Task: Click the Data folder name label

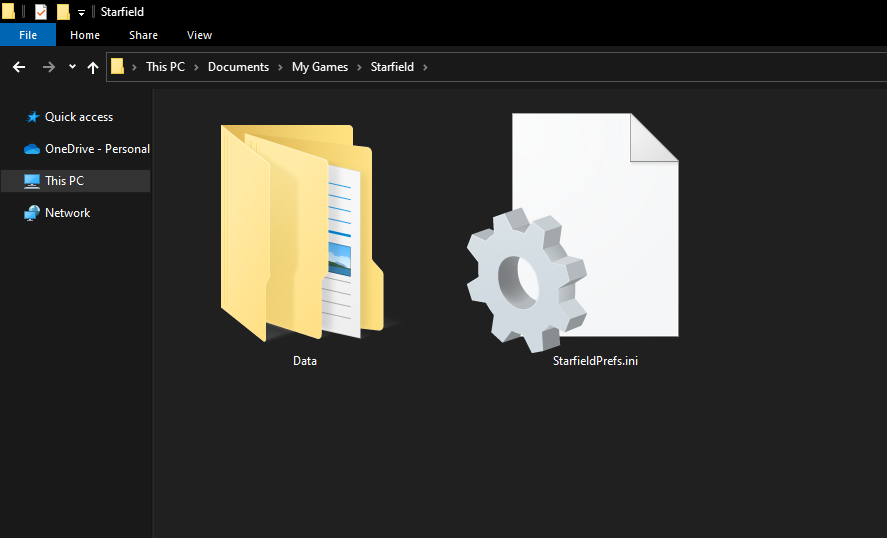Action: (304, 361)
